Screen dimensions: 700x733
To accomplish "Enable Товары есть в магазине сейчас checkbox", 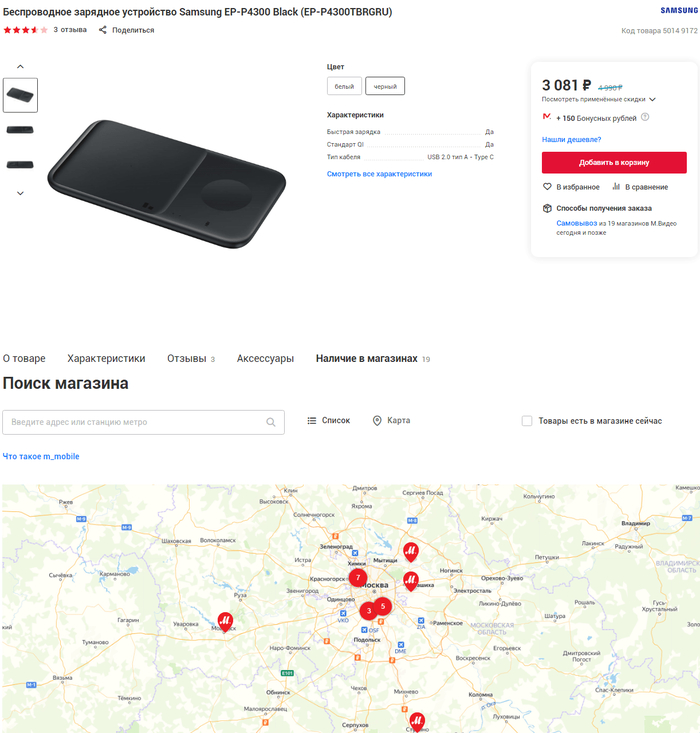I will coord(527,421).
